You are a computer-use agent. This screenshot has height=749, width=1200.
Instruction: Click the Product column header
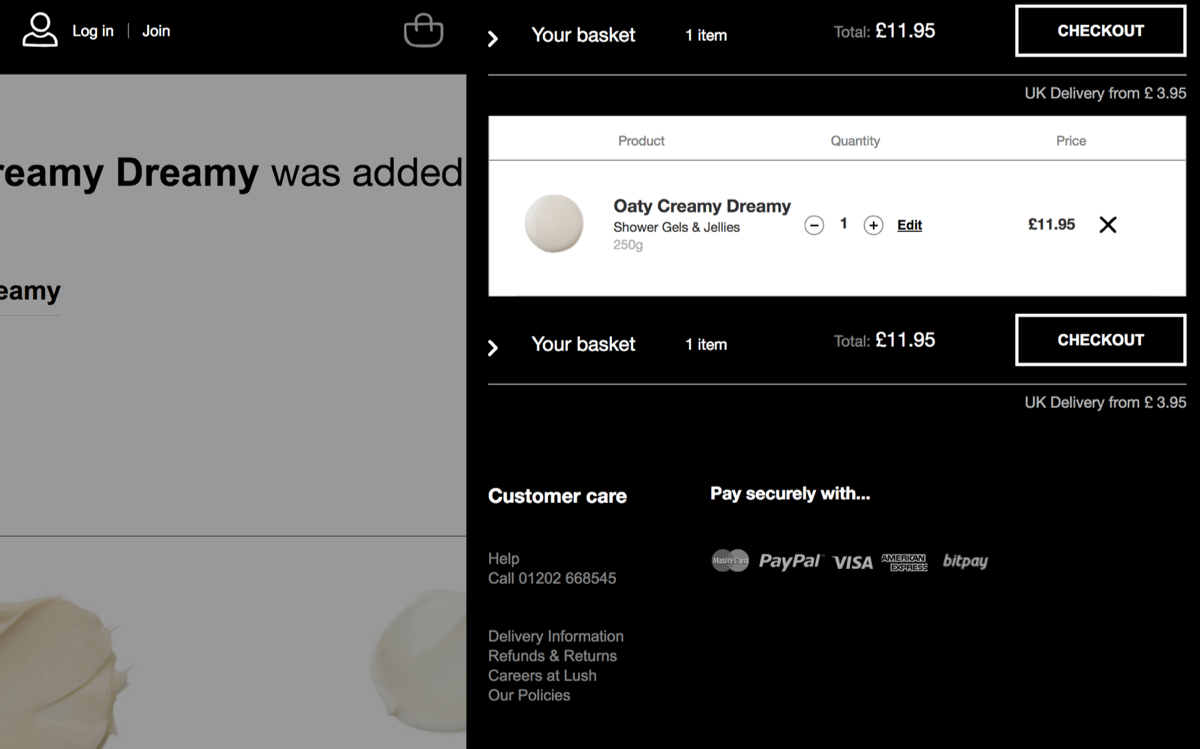(x=641, y=141)
